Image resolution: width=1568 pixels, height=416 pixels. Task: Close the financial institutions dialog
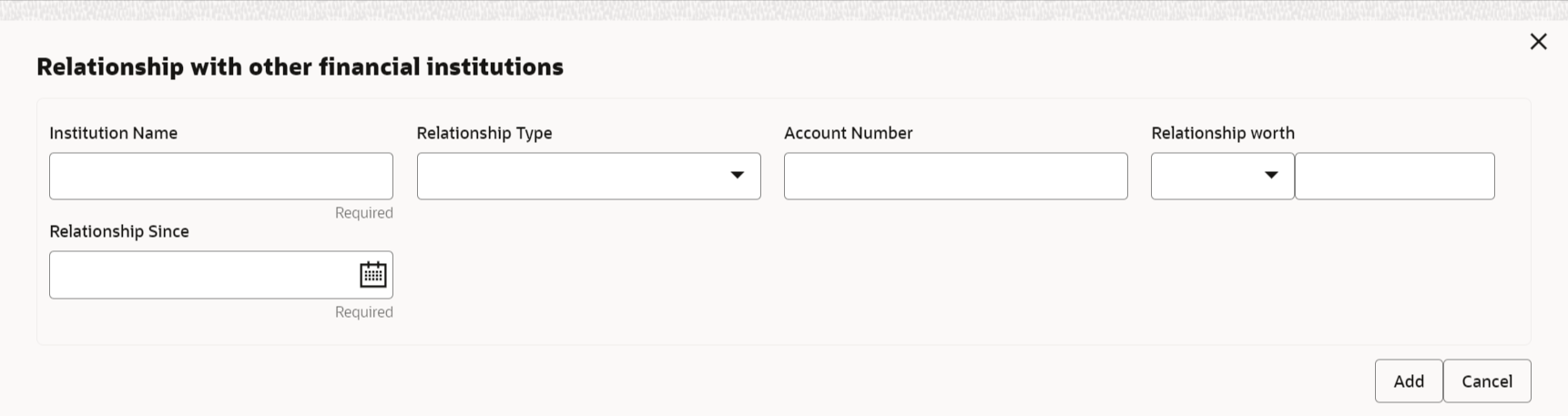(1538, 41)
